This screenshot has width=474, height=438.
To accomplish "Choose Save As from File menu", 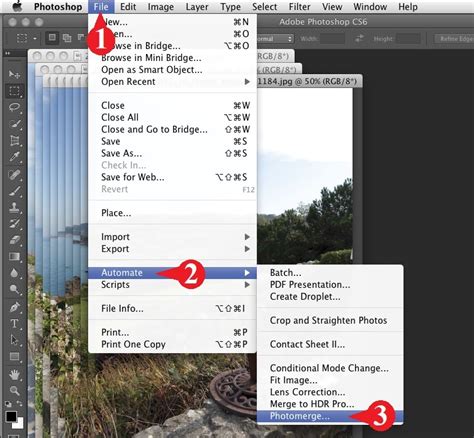I will 172,153.
